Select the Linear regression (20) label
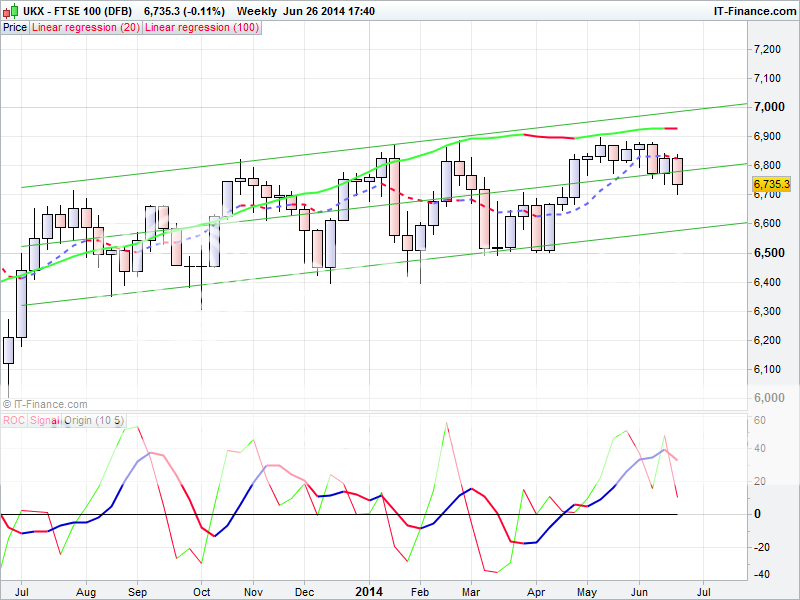Image resolution: width=800 pixels, height=600 pixels. (86, 28)
